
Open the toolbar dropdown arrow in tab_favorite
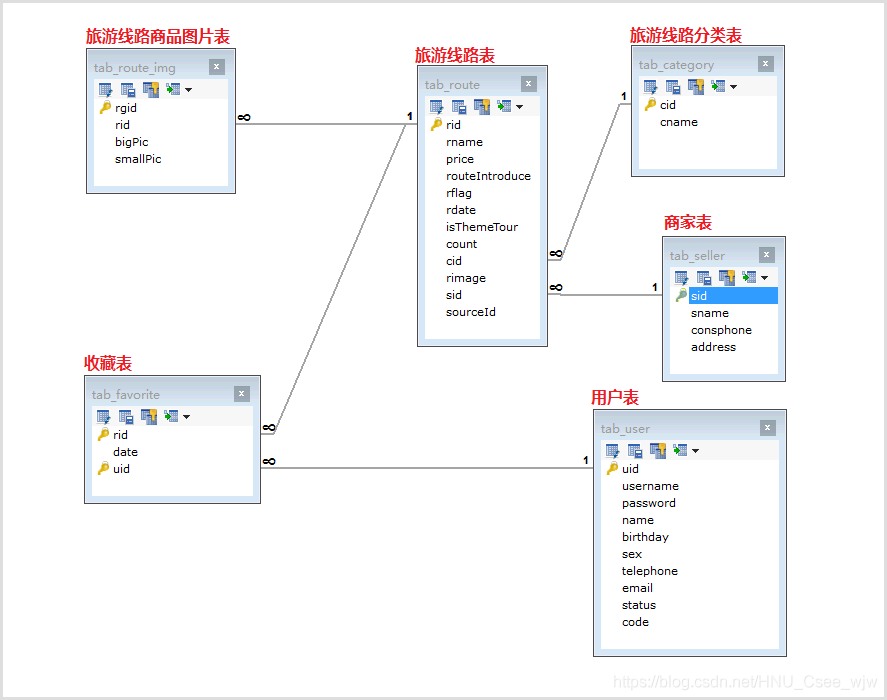pyautogui.click(x=186, y=417)
